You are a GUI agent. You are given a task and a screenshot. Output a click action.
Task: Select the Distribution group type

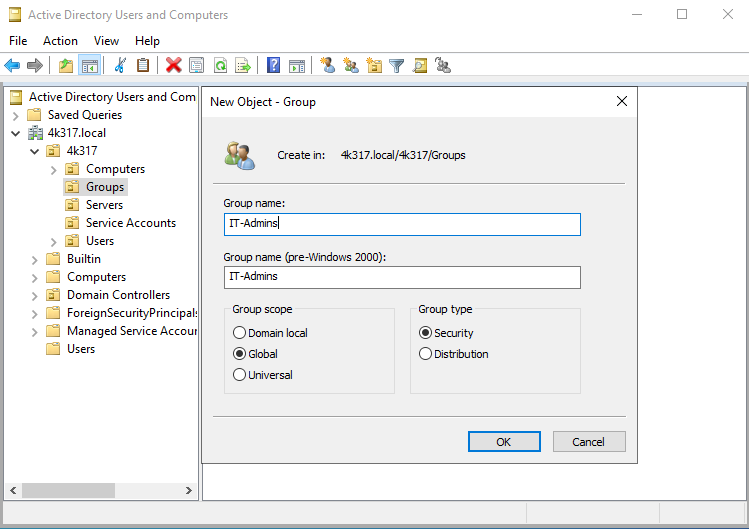point(454,354)
